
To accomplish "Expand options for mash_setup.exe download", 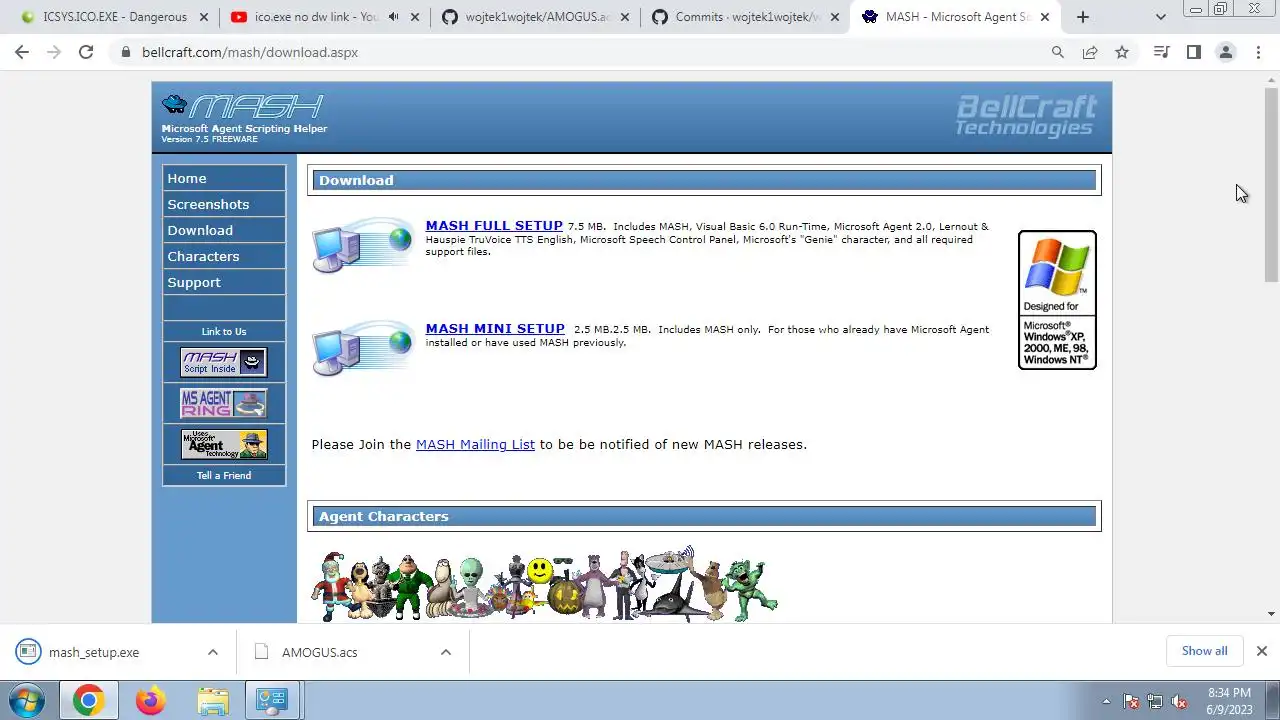I will 212,652.
